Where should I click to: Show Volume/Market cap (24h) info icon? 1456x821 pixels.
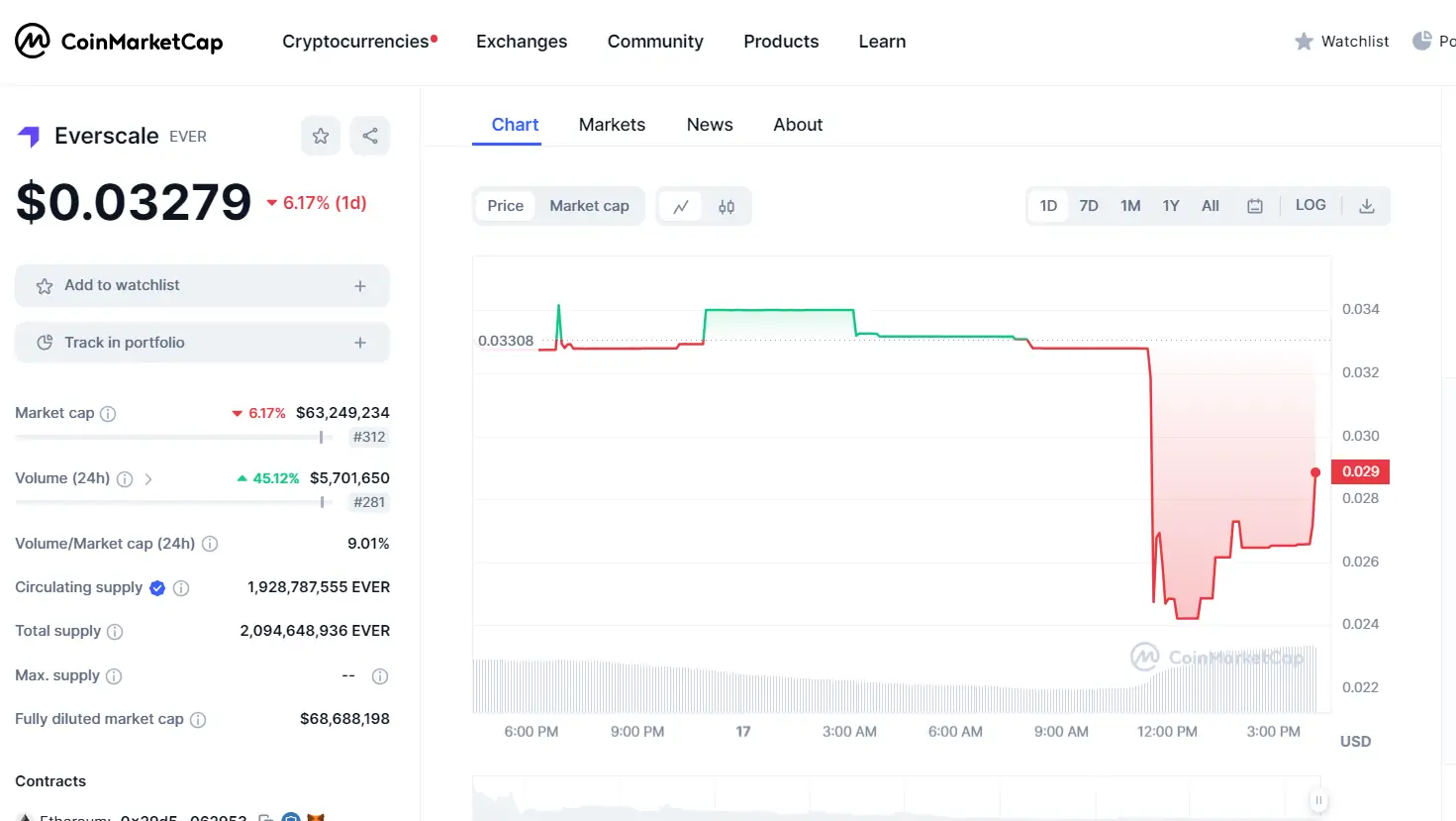(210, 544)
